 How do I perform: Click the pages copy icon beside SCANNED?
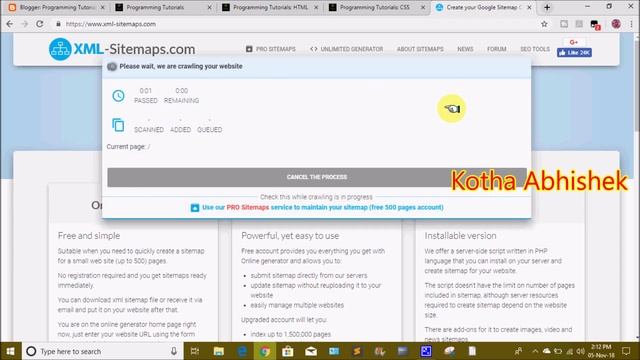click(118, 125)
